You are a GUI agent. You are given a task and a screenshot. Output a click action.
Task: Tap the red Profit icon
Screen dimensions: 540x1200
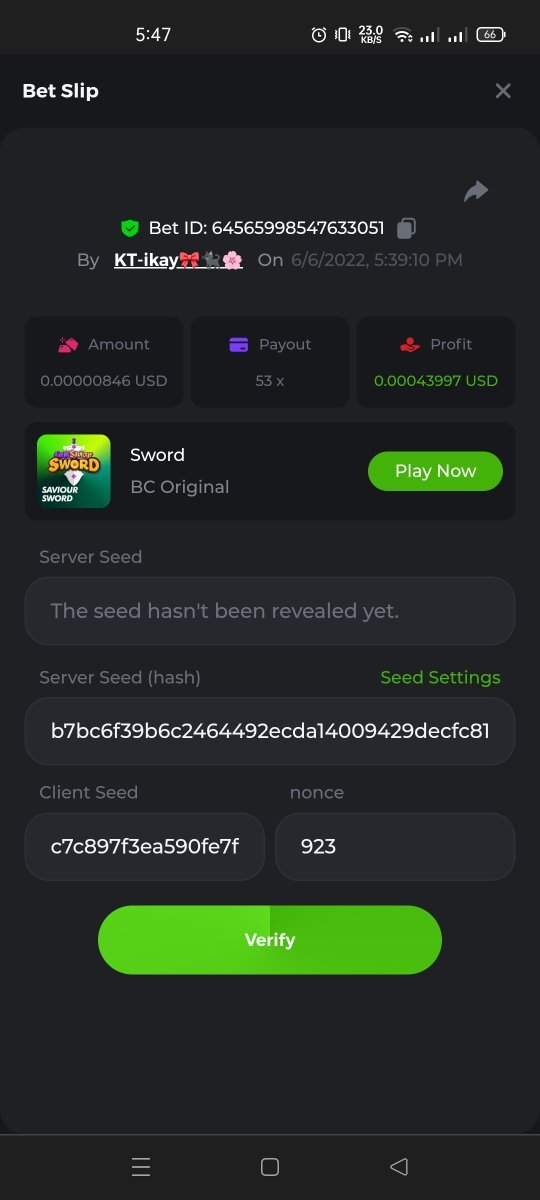(x=410, y=344)
